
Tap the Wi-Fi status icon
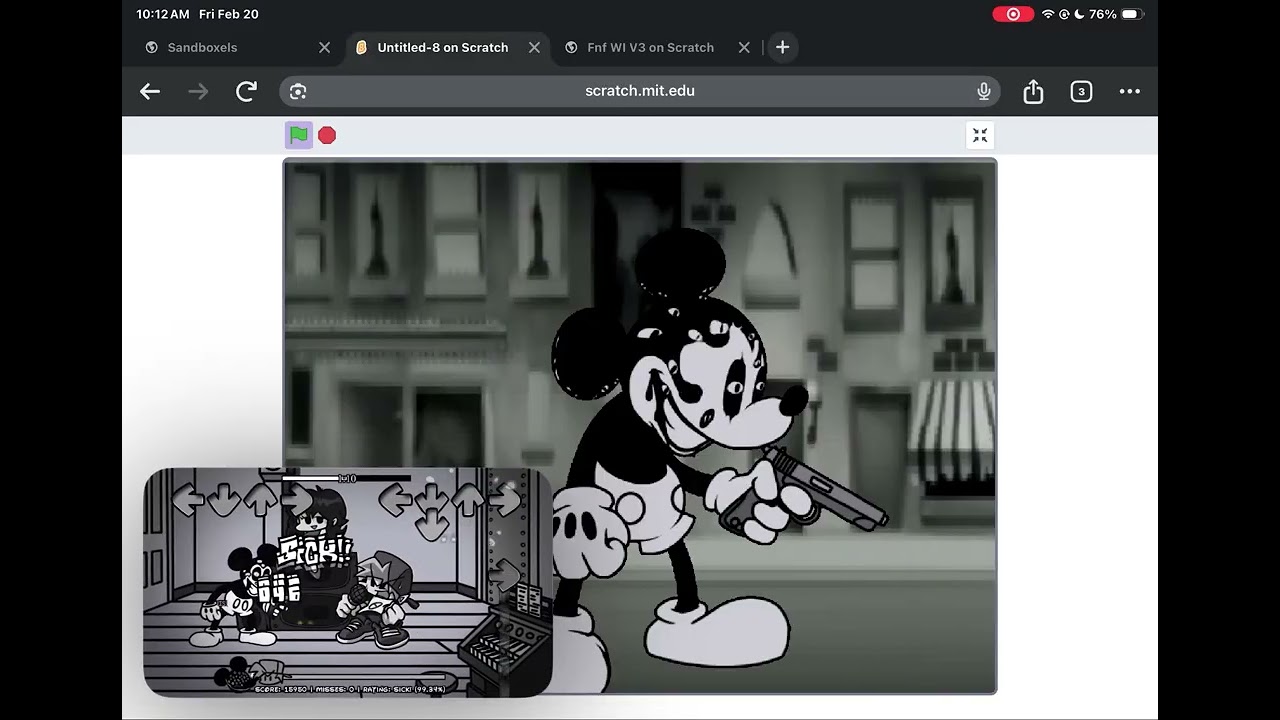(x=1048, y=14)
